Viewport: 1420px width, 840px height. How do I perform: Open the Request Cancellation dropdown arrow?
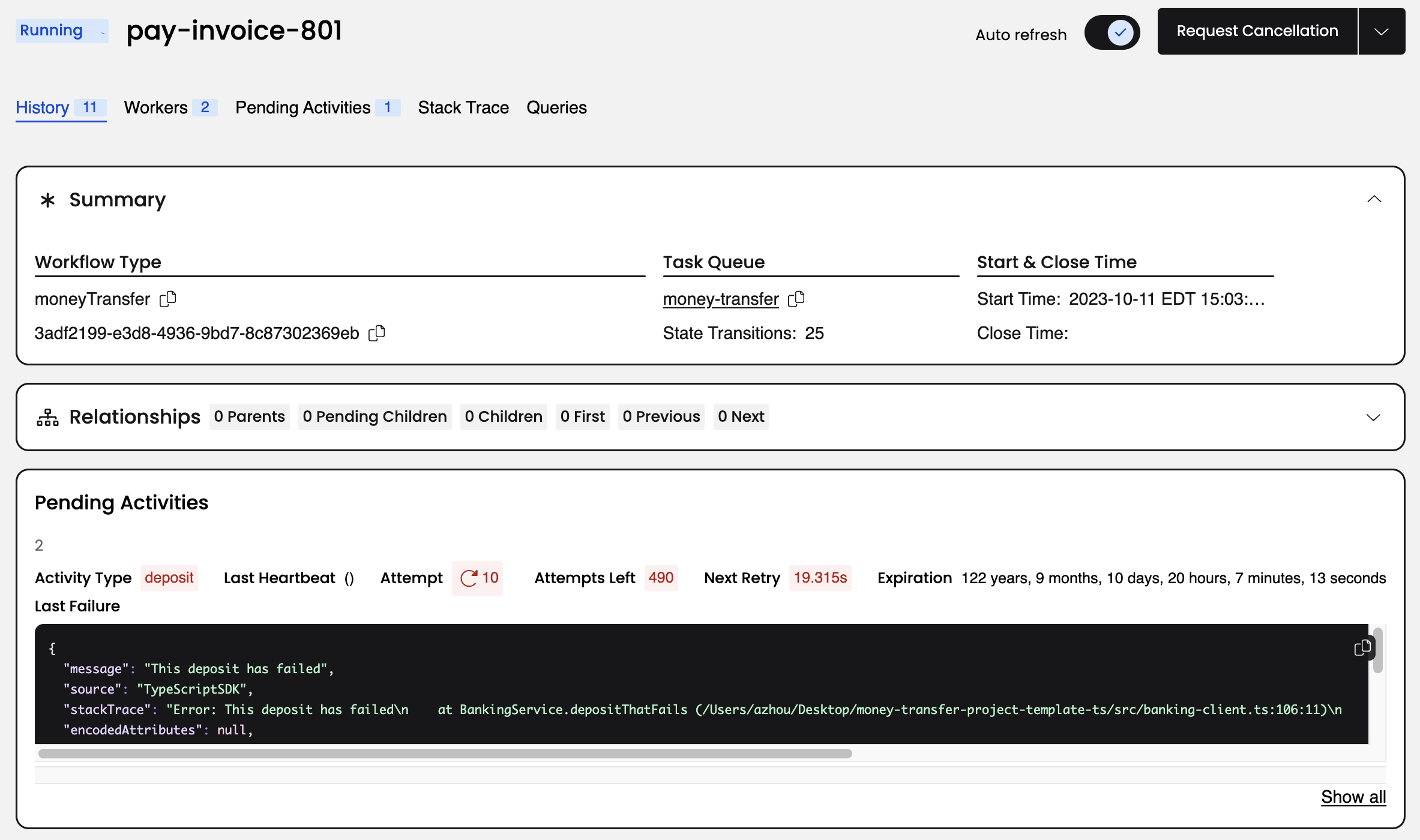pyautogui.click(x=1382, y=32)
